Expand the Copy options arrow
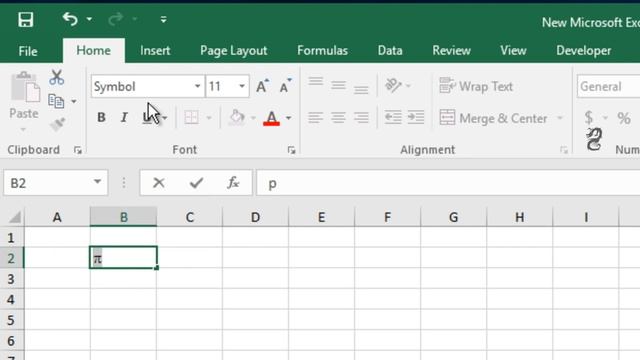 click(74, 101)
